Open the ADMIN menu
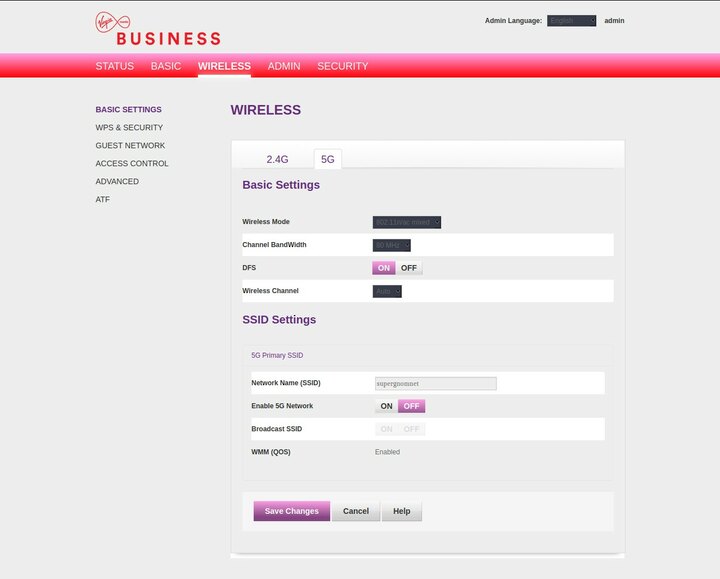 pyautogui.click(x=284, y=66)
